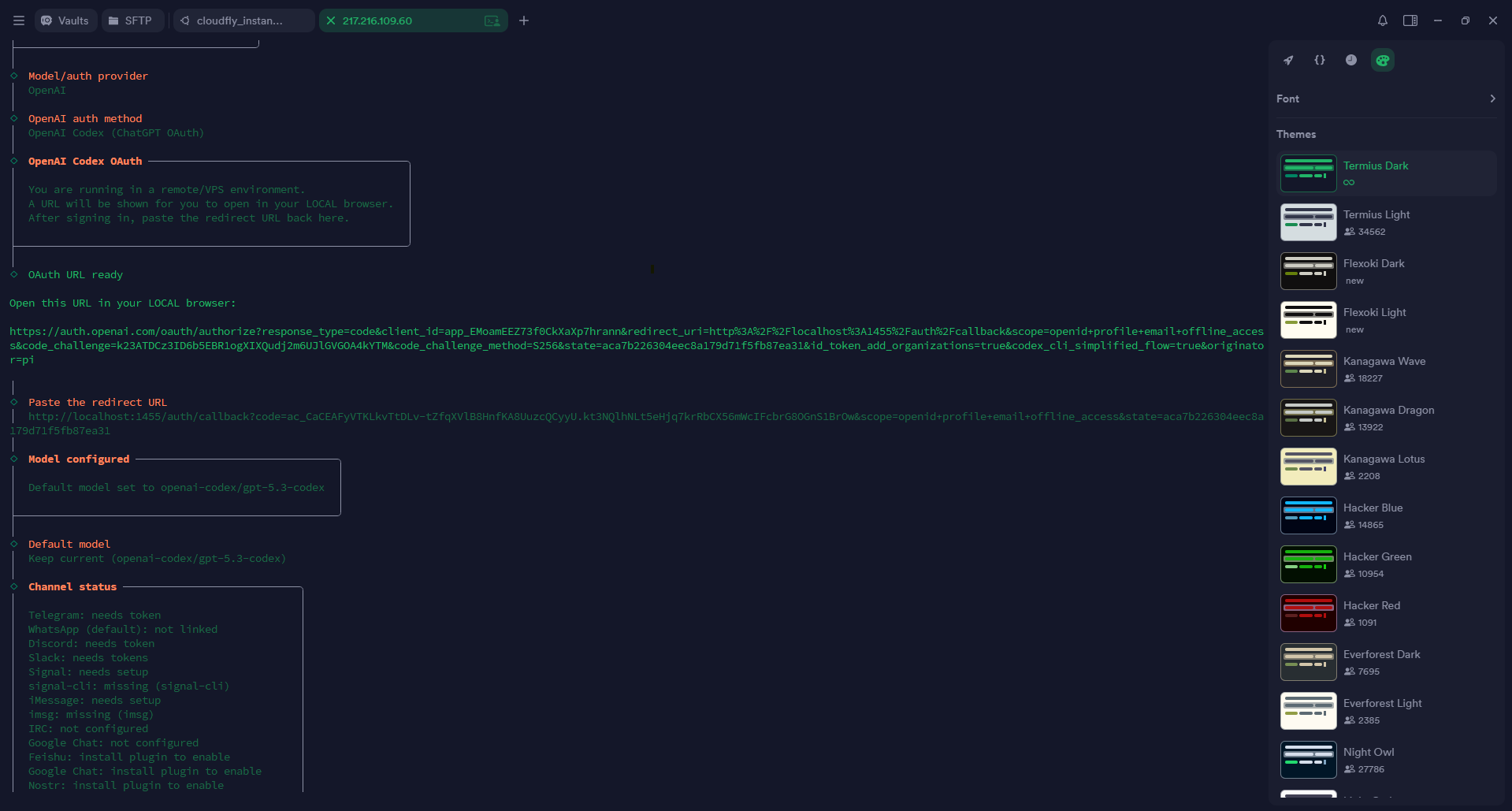Viewport: 1512px width, 811px height.
Task: Click 'Nostr: install plugin to enable' line
Action: (126, 785)
